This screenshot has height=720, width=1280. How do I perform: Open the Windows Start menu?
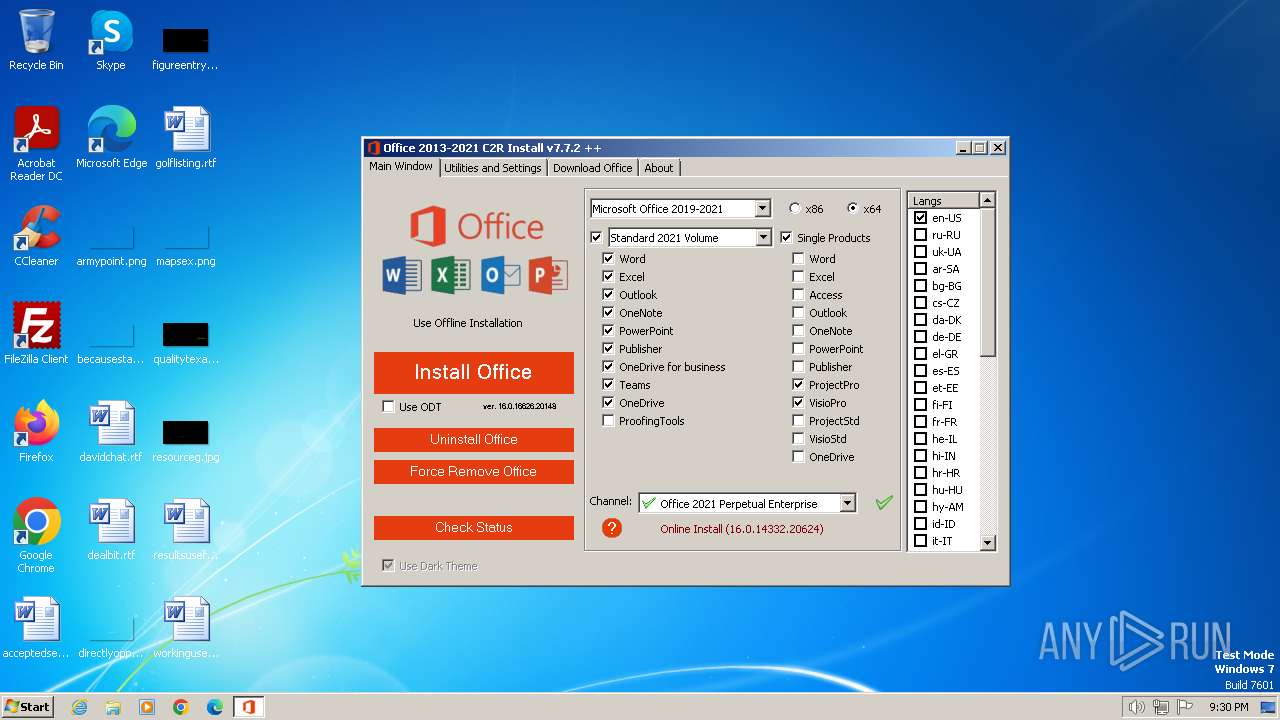coord(28,706)
